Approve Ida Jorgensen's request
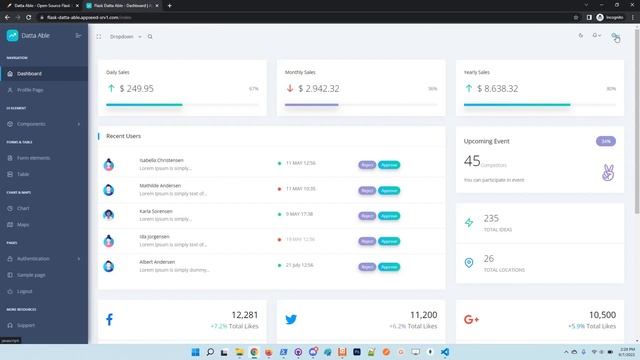The width and height of the screenshot is (640, 360). point(389,241)
